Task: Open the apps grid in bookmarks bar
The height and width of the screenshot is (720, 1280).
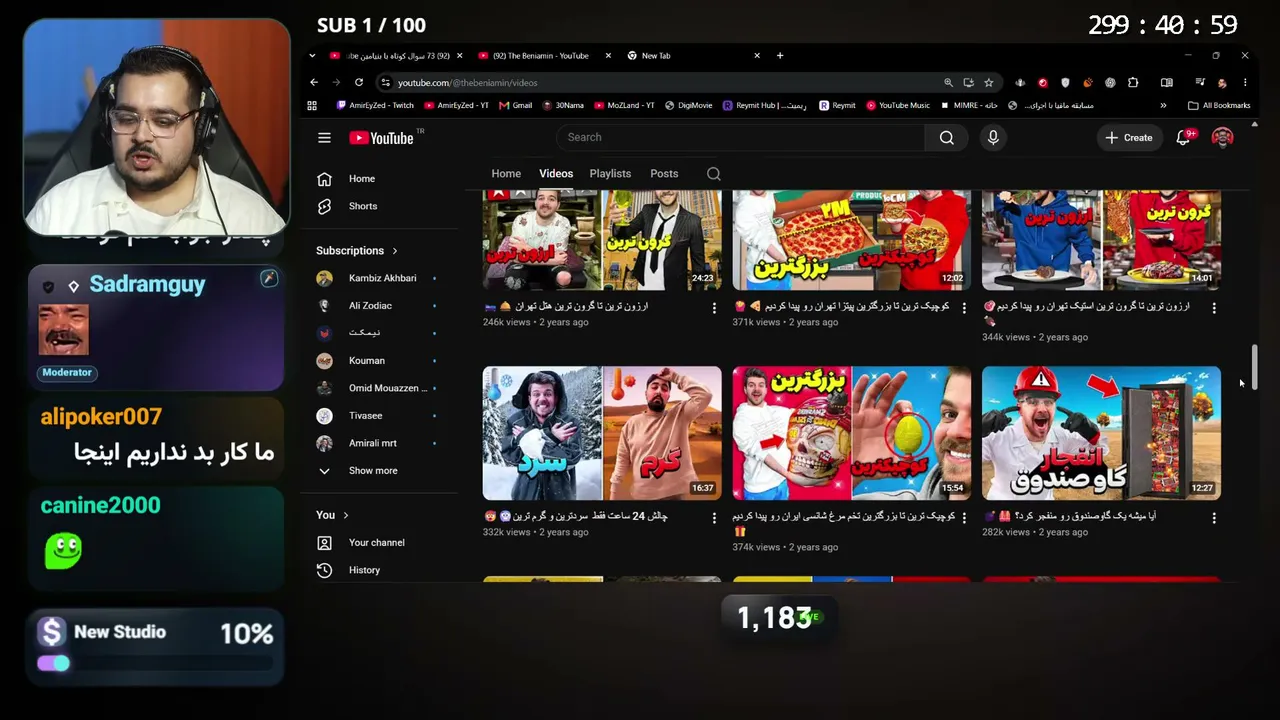Action: (312, 105)
